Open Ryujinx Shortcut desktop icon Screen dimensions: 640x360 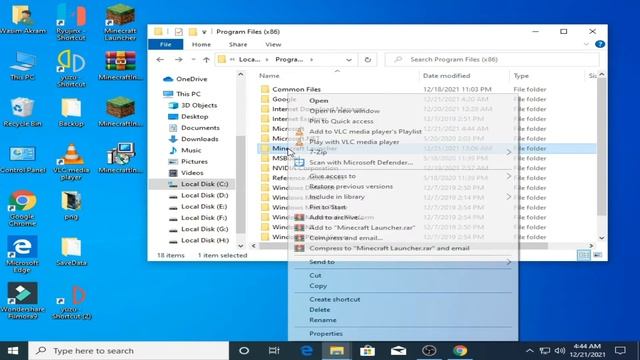(71, 21)
